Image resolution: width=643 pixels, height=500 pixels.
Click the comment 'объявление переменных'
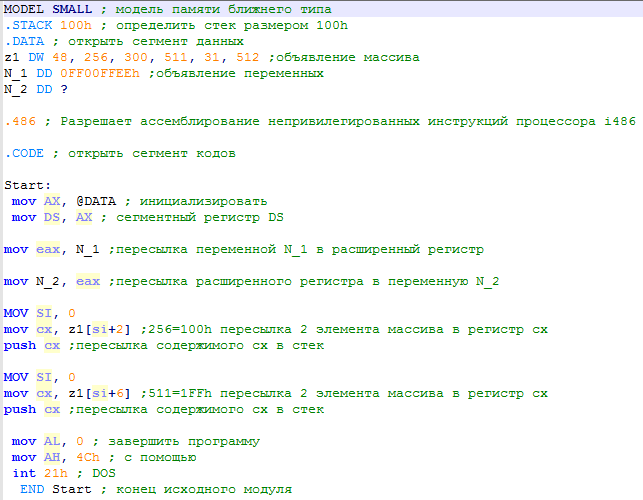click(240, 73)
